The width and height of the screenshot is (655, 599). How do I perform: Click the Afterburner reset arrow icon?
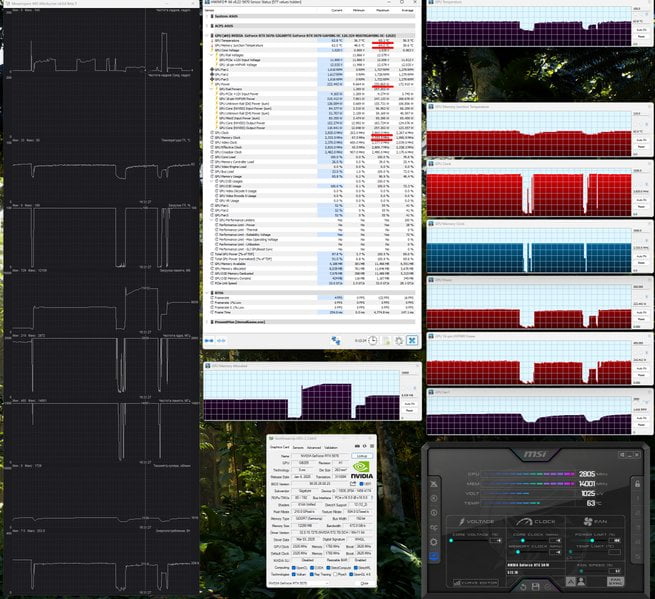click(x=523, y=586)
